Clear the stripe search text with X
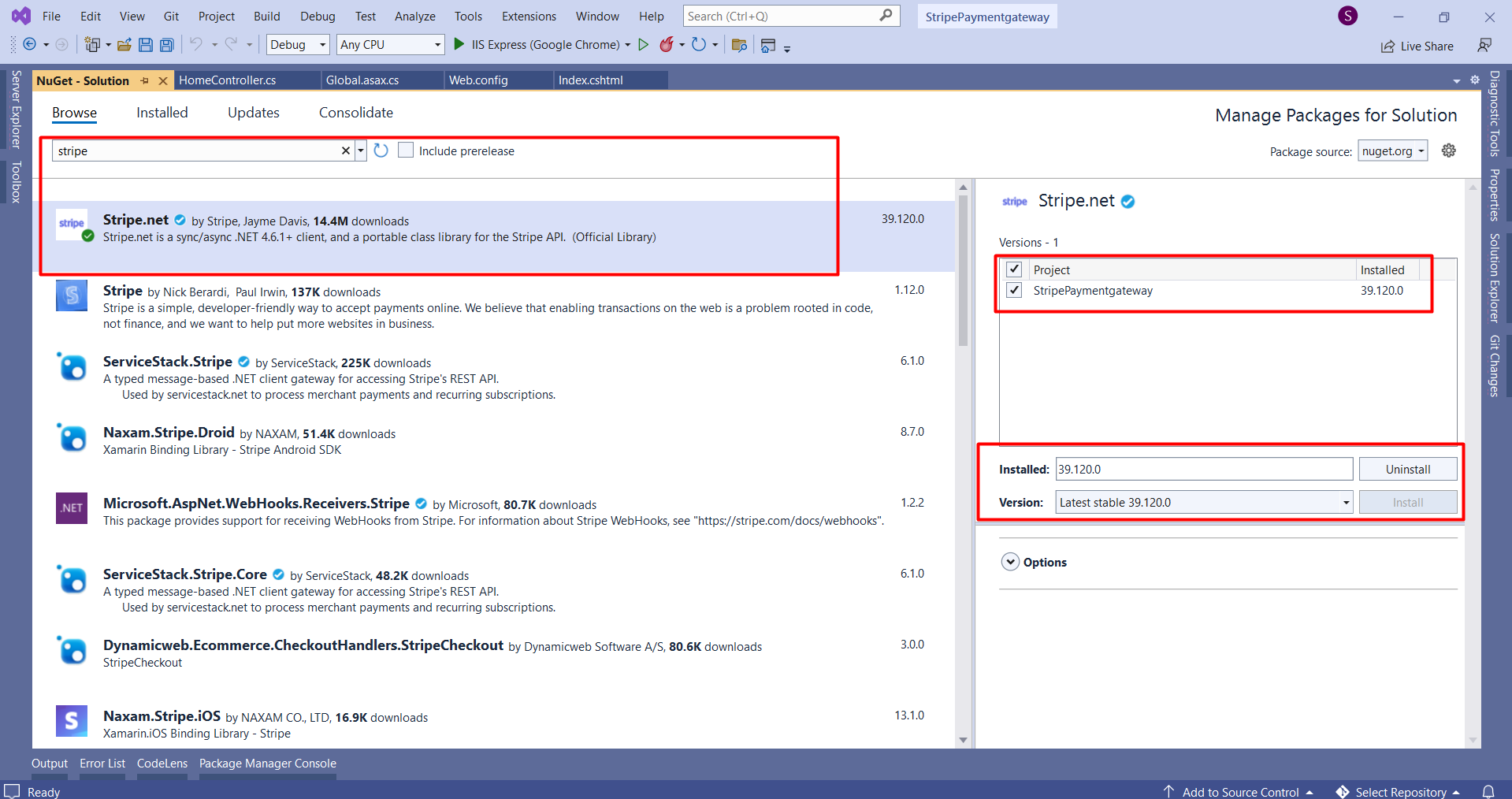1512x799 pixels. (x=345, y=151)
